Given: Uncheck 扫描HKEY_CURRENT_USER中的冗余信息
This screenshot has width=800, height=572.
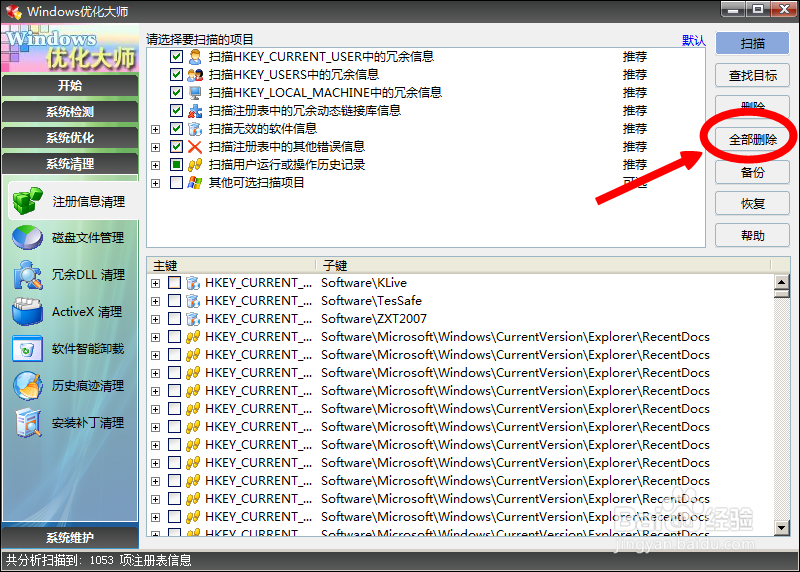Looking at the screenshot, I should pyautogui.click(x=176, y=57).
